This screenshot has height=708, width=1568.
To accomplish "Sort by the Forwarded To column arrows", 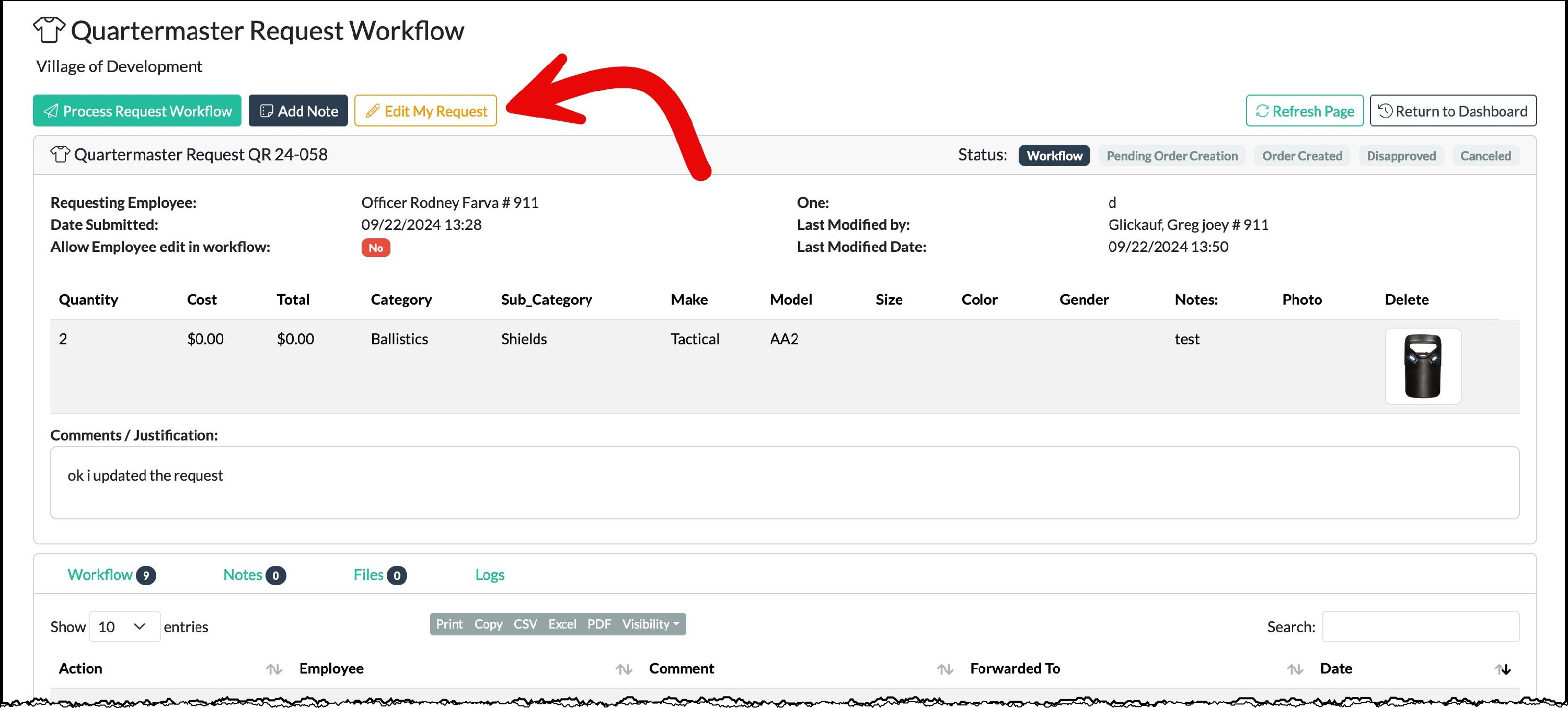I will (x=1295, y=669).
